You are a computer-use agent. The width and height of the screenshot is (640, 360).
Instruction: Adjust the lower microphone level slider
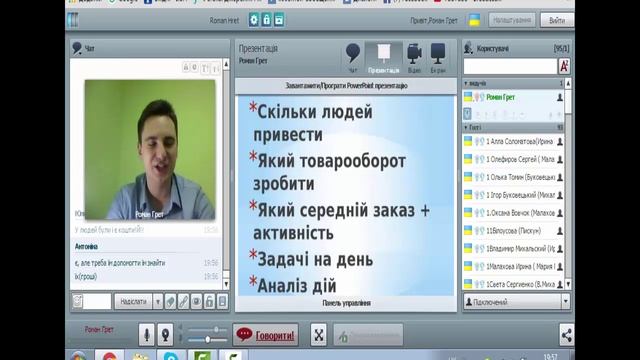207,340
